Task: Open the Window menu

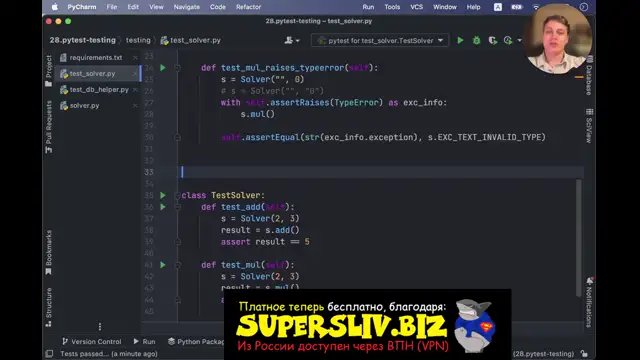Action: [x=444, y=7]
